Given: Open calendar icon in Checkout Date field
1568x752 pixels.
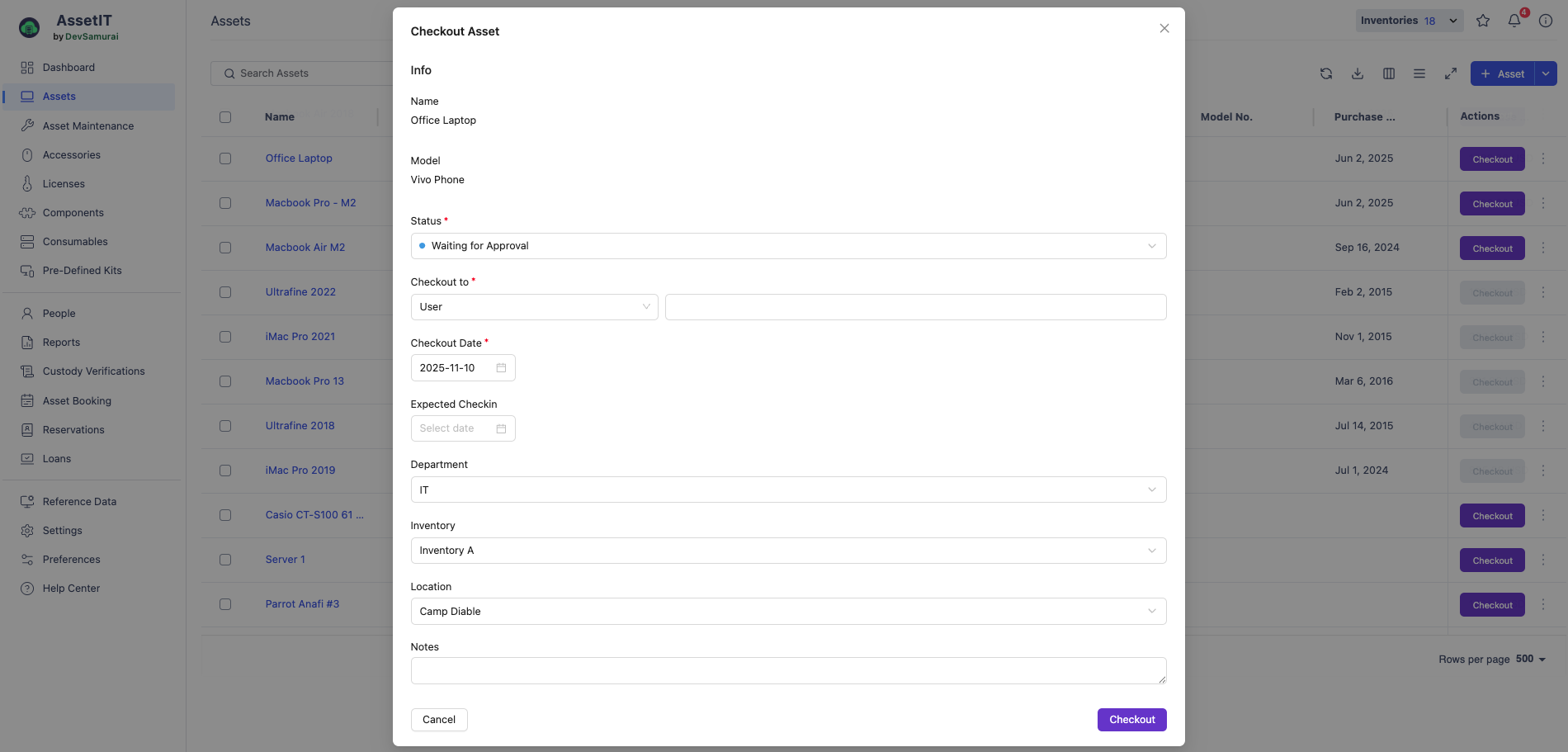Looking at the screenshot, I should click(x=501, y=368).
